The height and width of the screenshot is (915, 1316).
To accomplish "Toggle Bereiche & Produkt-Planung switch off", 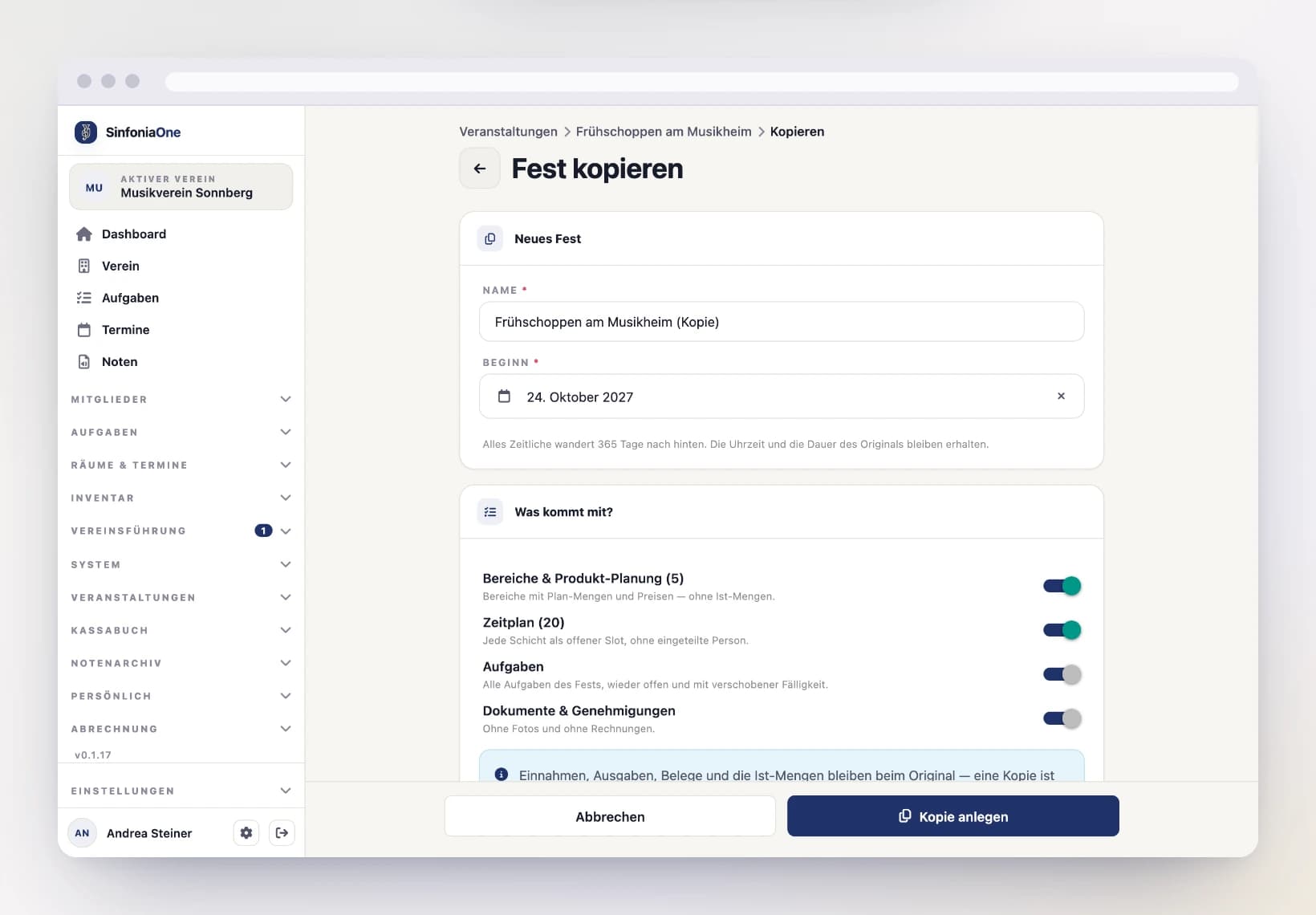I will tap(1062, 586).
